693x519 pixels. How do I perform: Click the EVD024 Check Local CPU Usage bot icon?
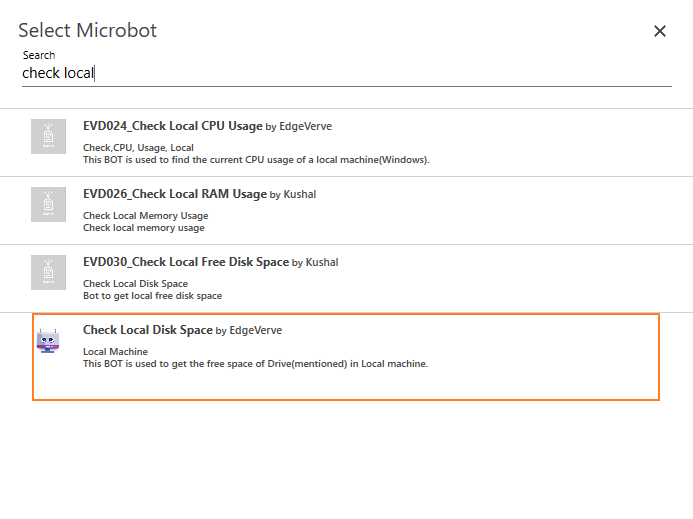[48, 136]
